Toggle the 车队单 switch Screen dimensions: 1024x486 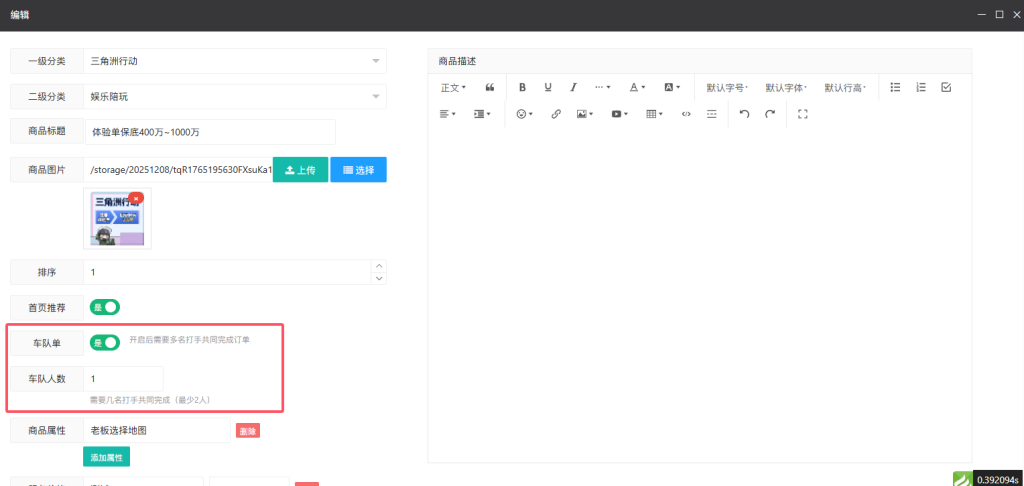click(105, 342)
